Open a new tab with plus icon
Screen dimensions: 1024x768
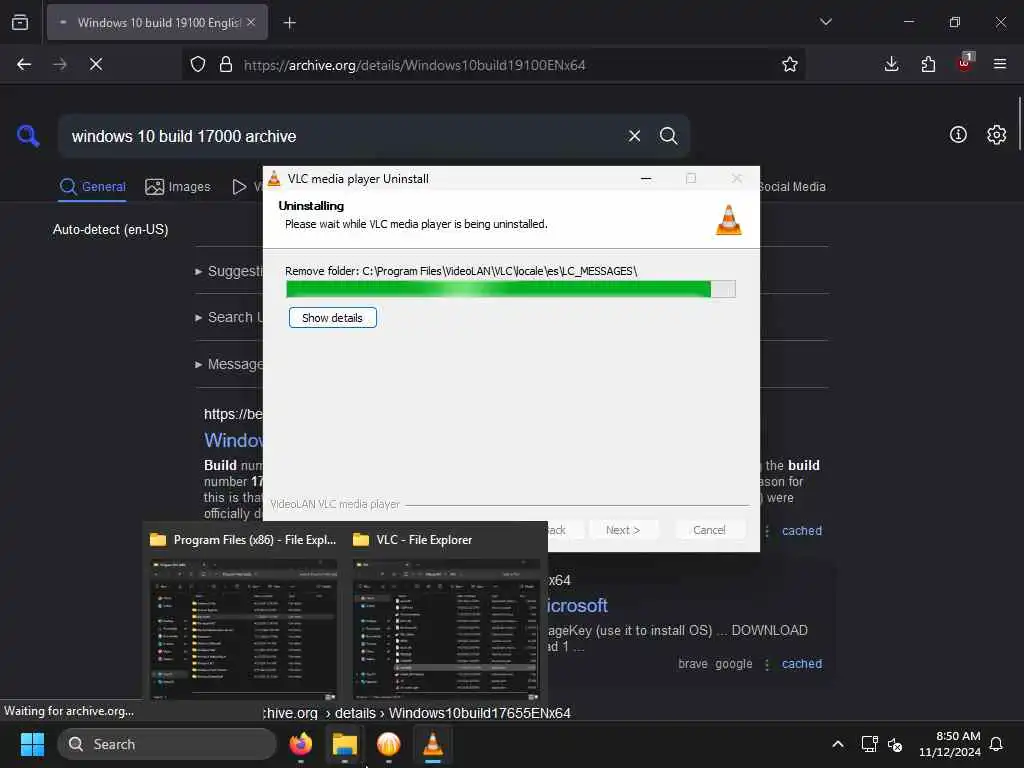pyautogui.click(x=289, y=23)
